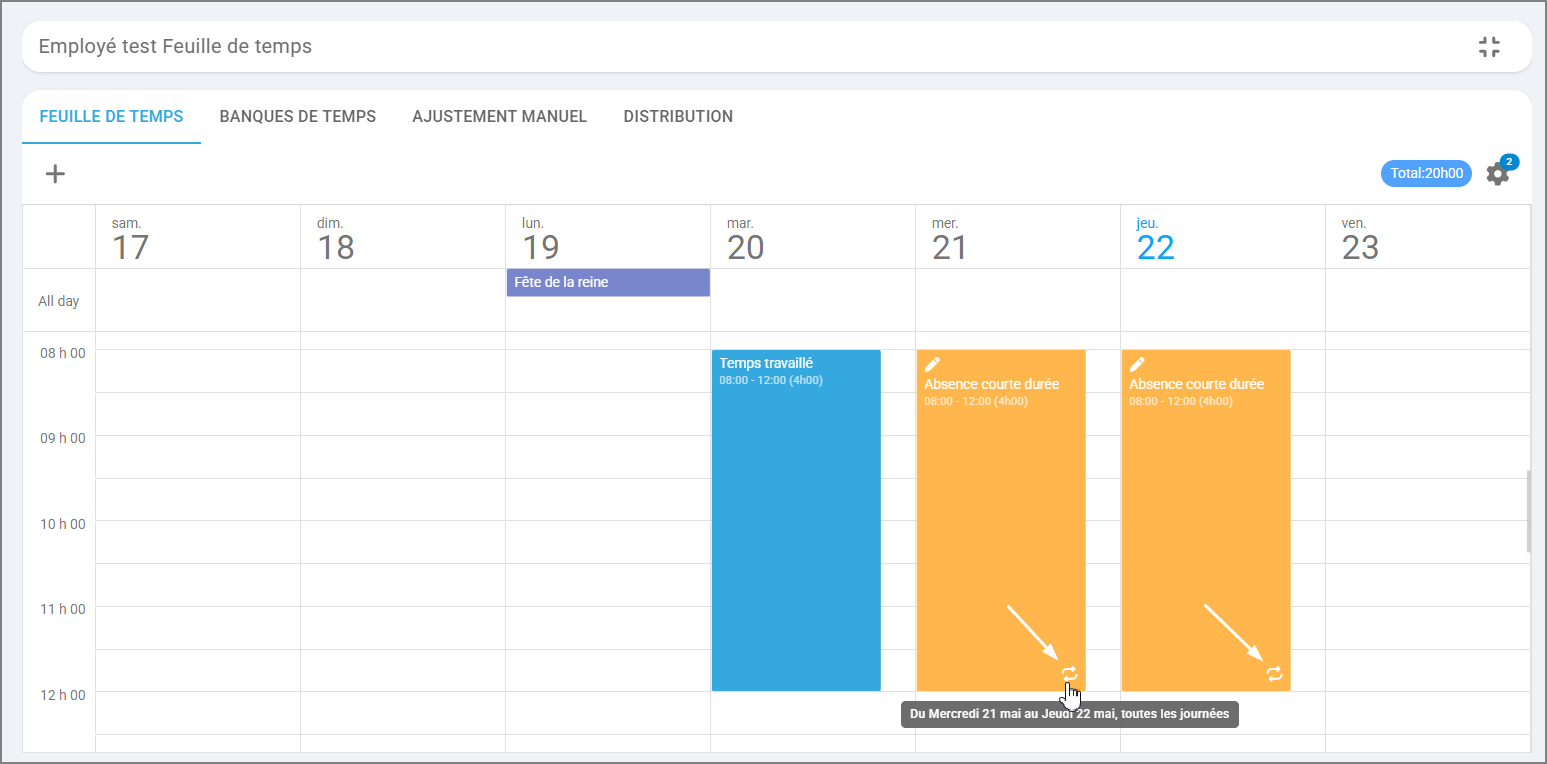The width and height of the screenshot is (1547, 764).
Task: Select the Distribution tab
Action: point(678,117)
